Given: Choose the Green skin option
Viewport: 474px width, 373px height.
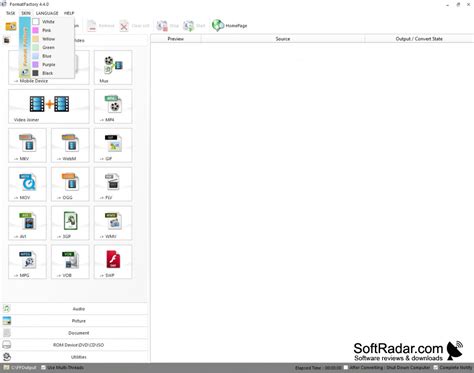Looking at the screenshot, I should tap(52, 47).
